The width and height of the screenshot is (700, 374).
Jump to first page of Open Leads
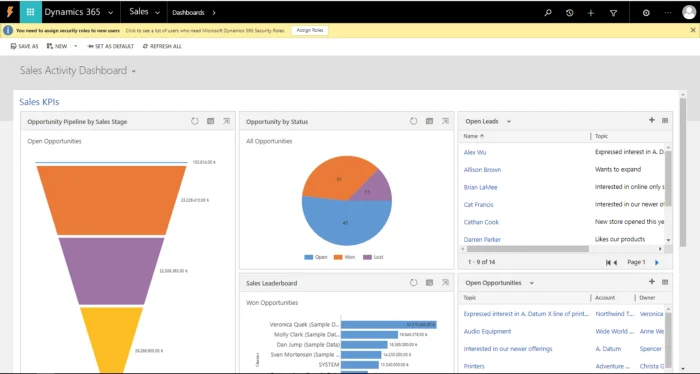point(608,262)
